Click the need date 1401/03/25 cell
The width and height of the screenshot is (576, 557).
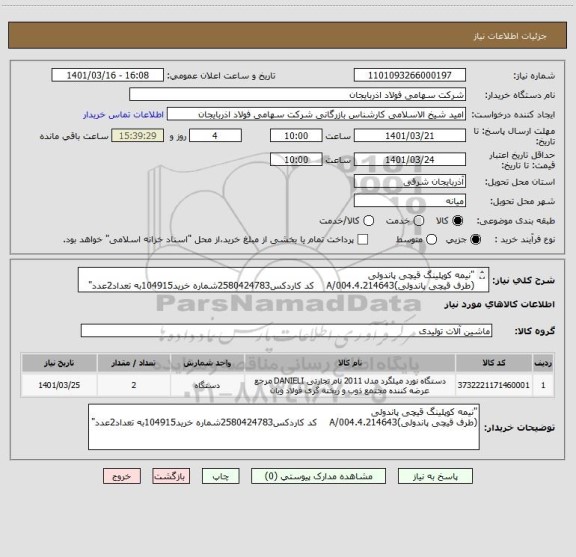(x=59, y=385)
